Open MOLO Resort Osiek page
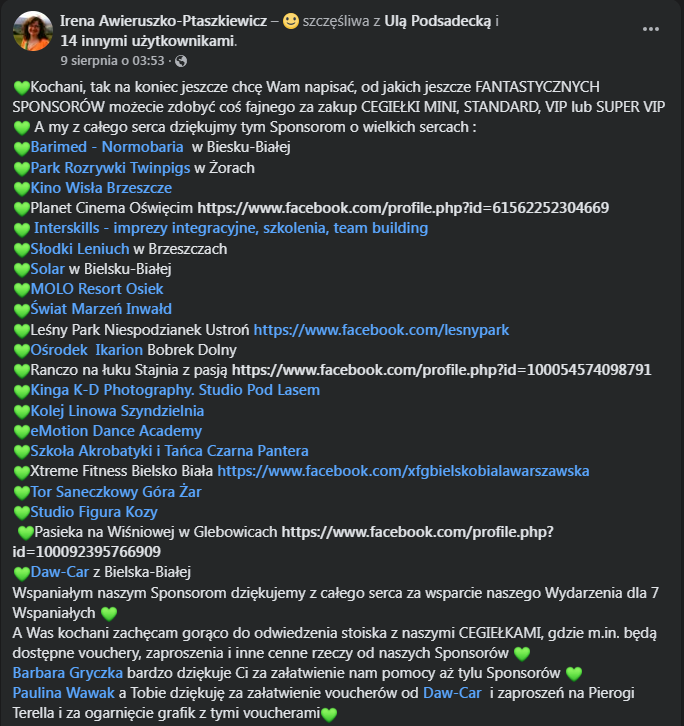Screen dimensions: 684x726 (97, 289)
